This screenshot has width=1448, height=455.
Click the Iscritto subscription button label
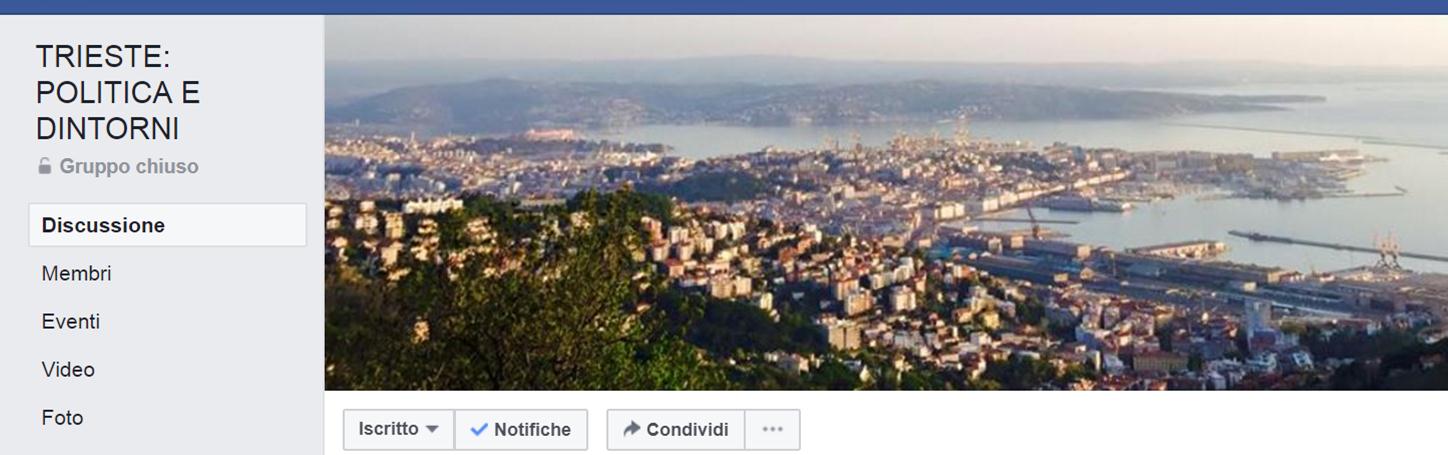(x=389, y=429)
